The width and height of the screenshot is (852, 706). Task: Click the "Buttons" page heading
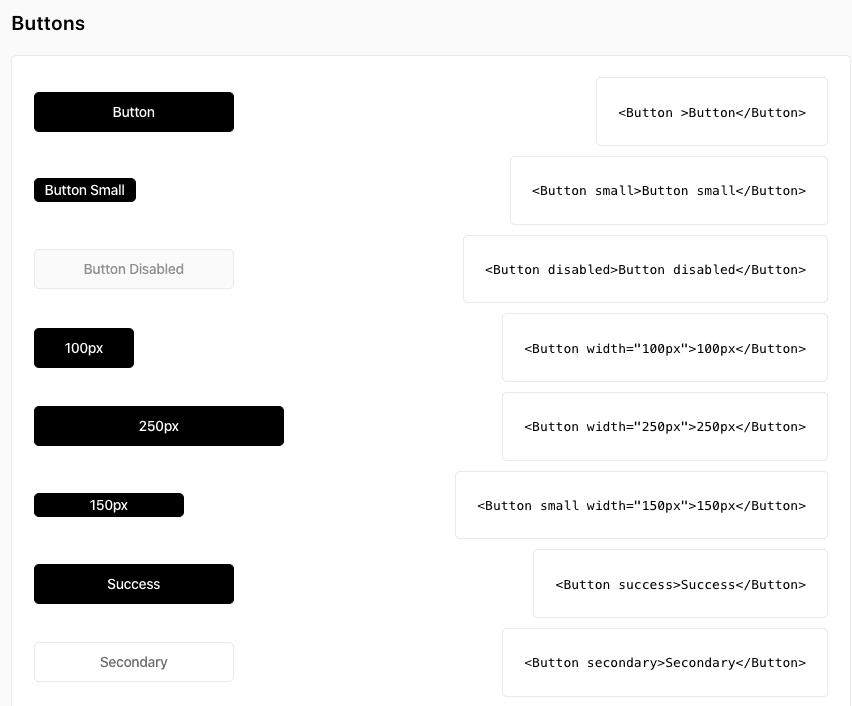(x=48, y=24)
